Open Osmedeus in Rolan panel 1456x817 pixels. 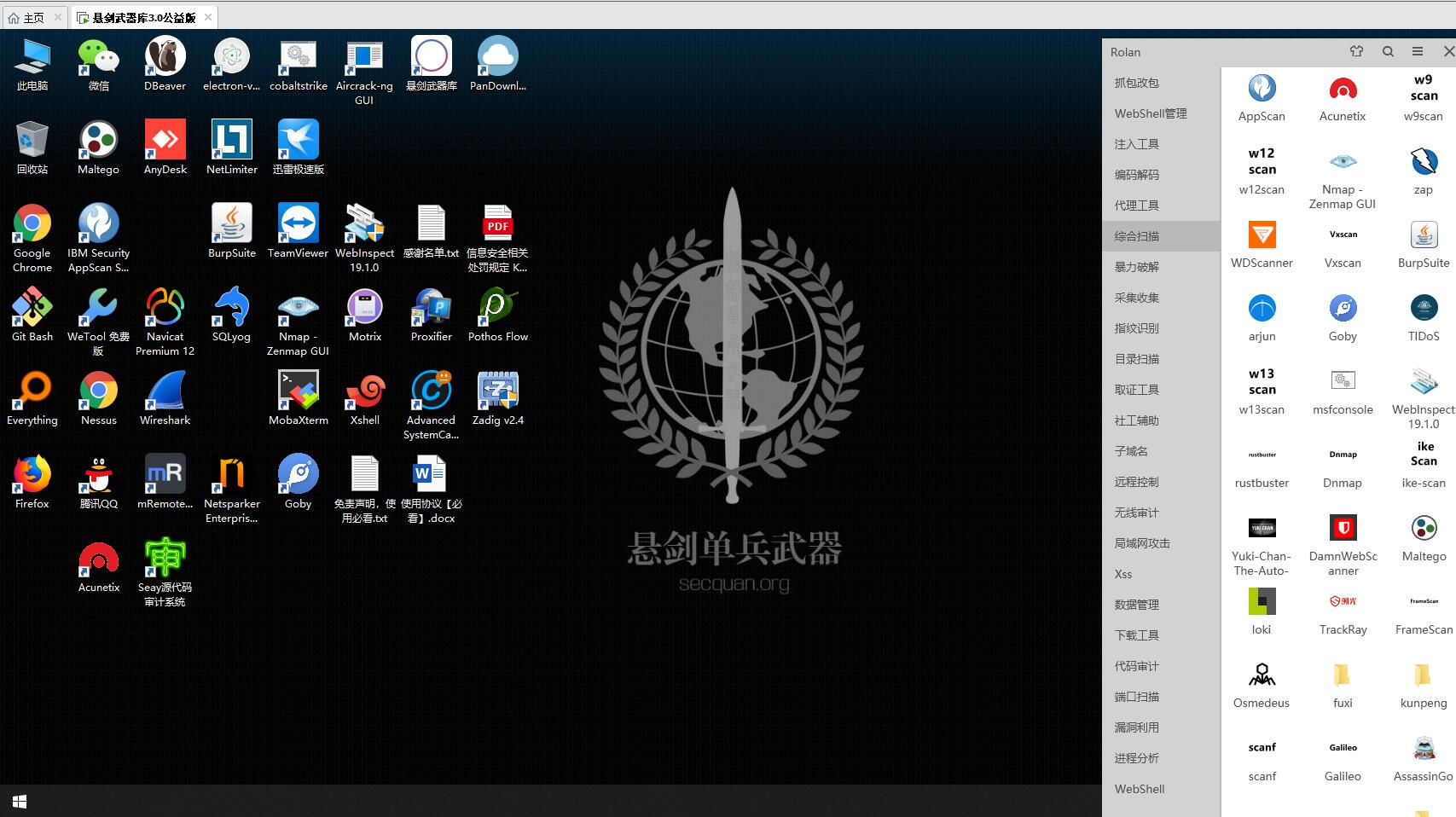(x=1262, y=685)
